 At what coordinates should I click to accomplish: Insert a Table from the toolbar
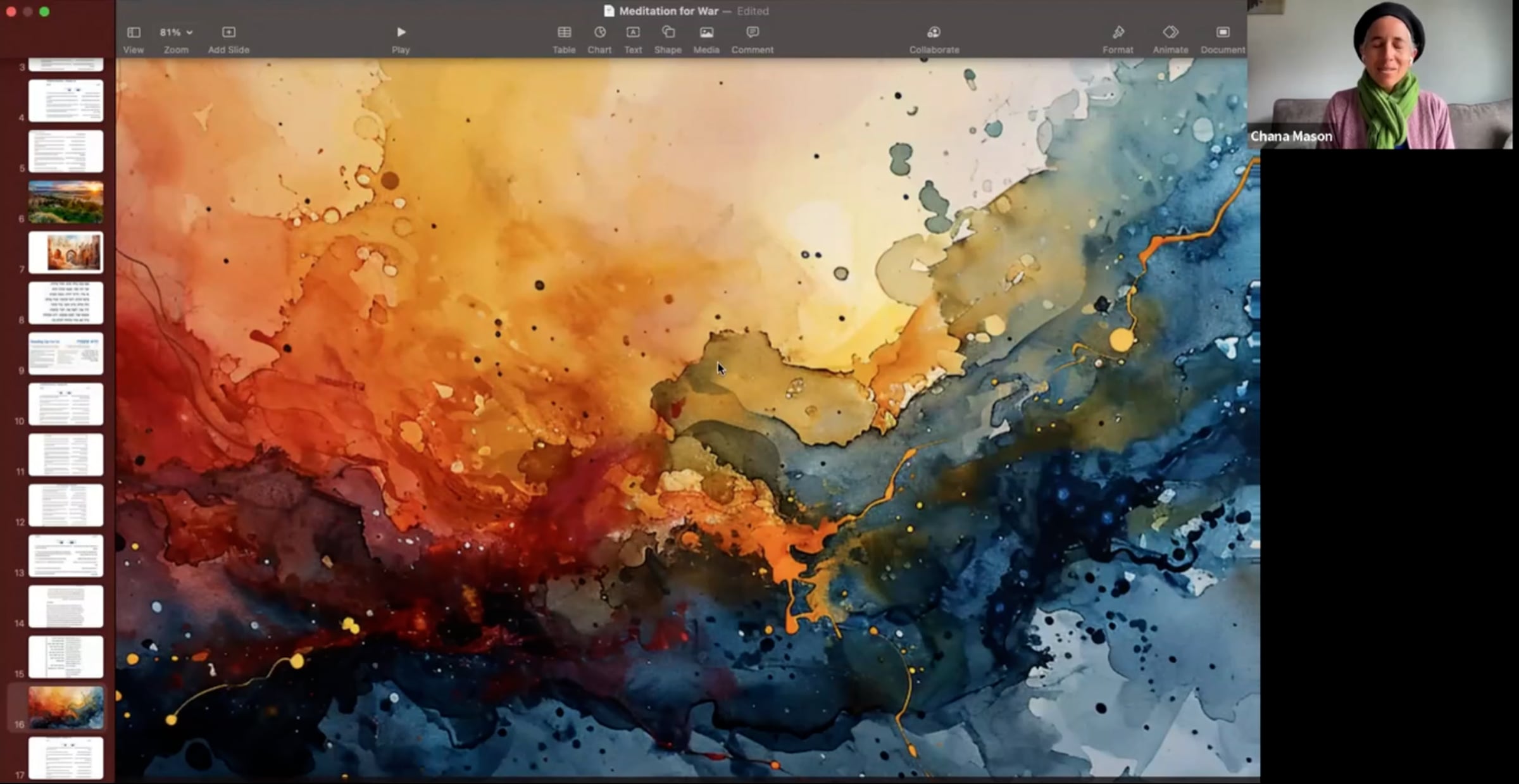coord(564,32)
